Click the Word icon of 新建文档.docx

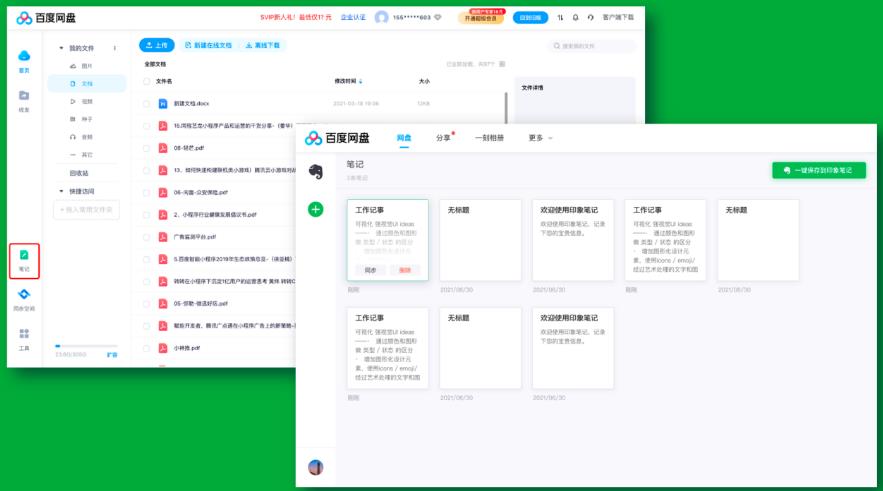(x=163, y=104)
